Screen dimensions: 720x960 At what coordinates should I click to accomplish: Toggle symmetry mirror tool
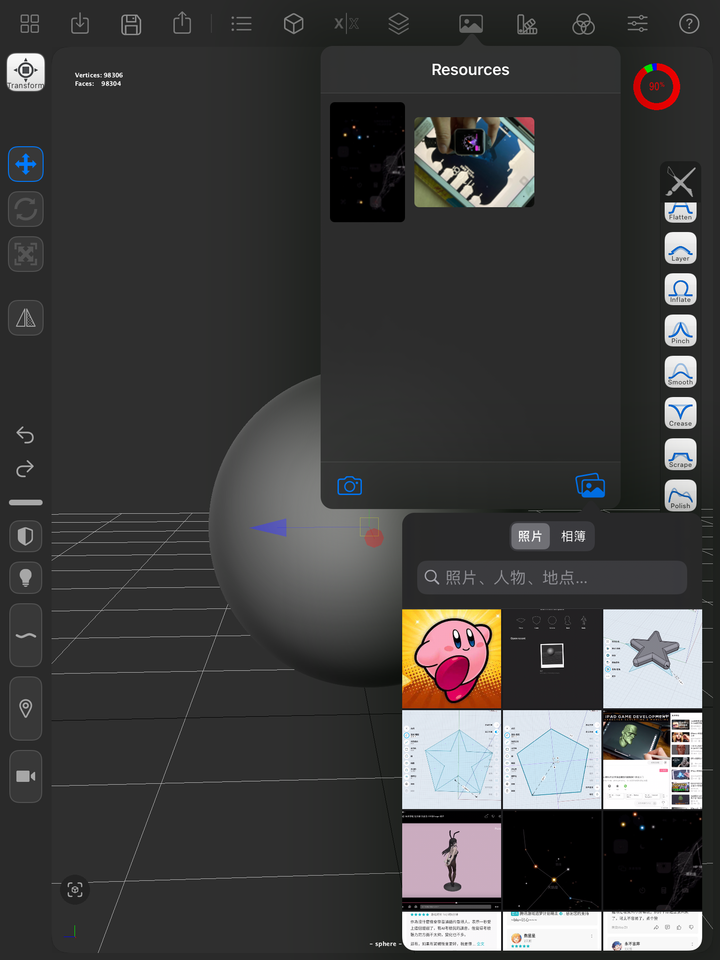(26, 318)
